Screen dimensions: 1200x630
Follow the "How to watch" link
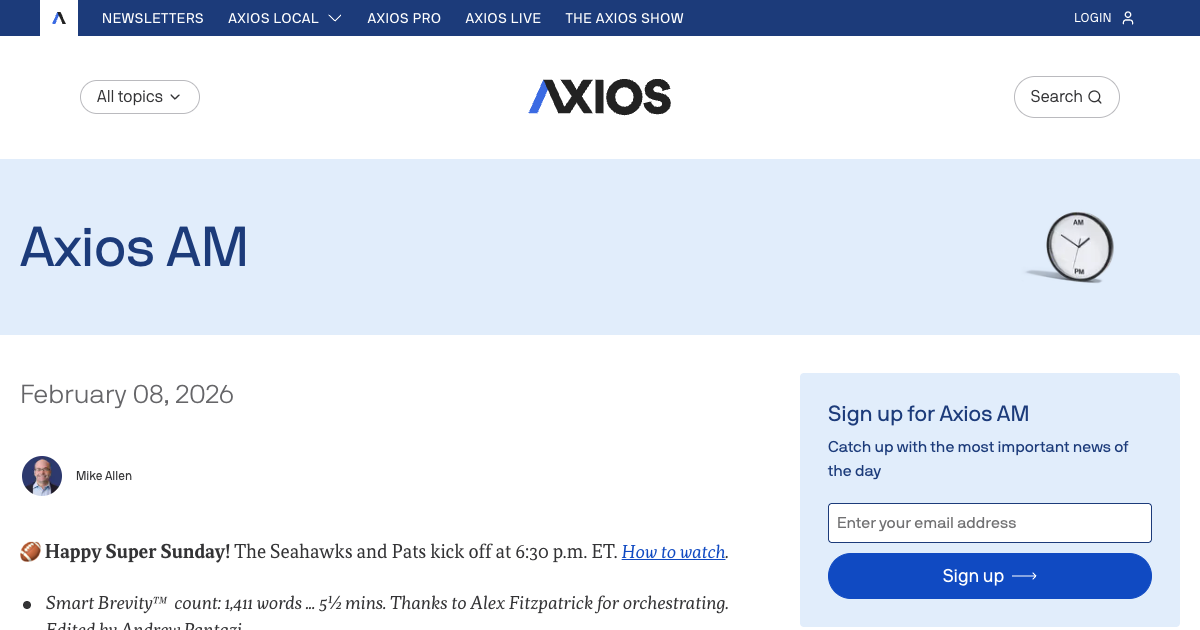673,552
